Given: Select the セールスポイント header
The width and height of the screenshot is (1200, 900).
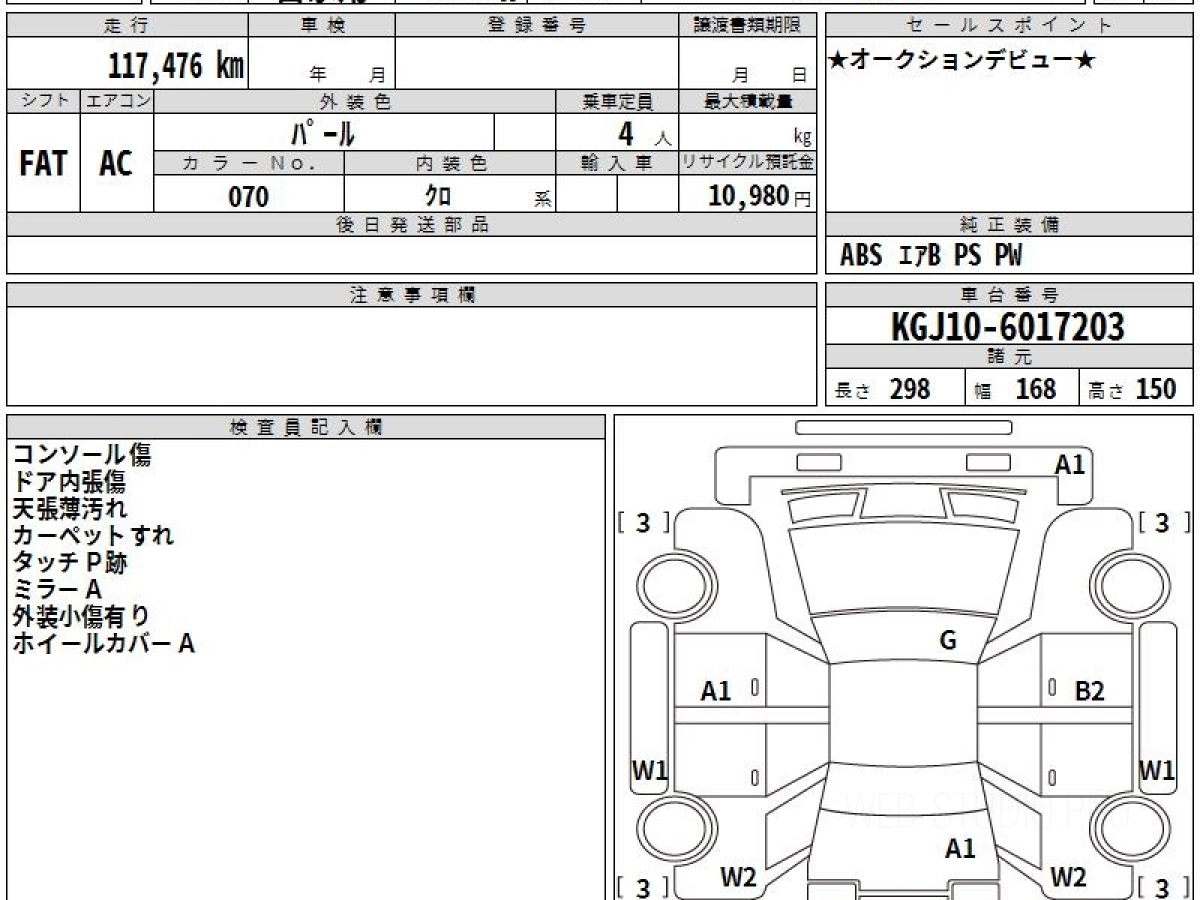Looking at the screenshot, I should coord(1009,26).
